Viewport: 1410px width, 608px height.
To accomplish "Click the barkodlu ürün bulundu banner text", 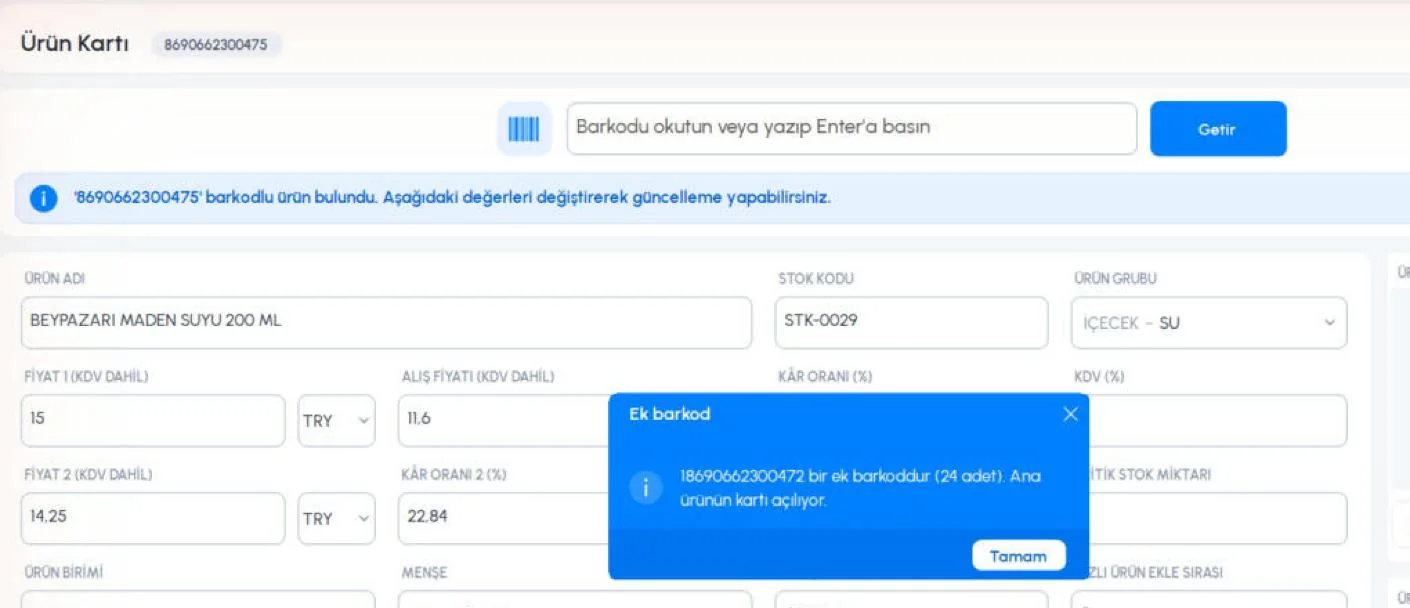I will [452, 198].
